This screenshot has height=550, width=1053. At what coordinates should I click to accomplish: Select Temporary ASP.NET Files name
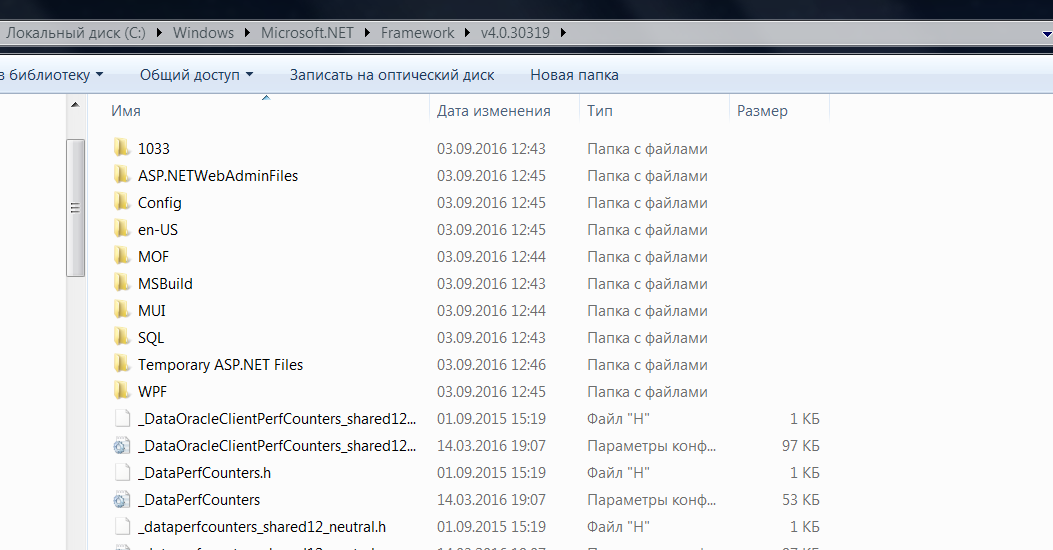[220, 365]
